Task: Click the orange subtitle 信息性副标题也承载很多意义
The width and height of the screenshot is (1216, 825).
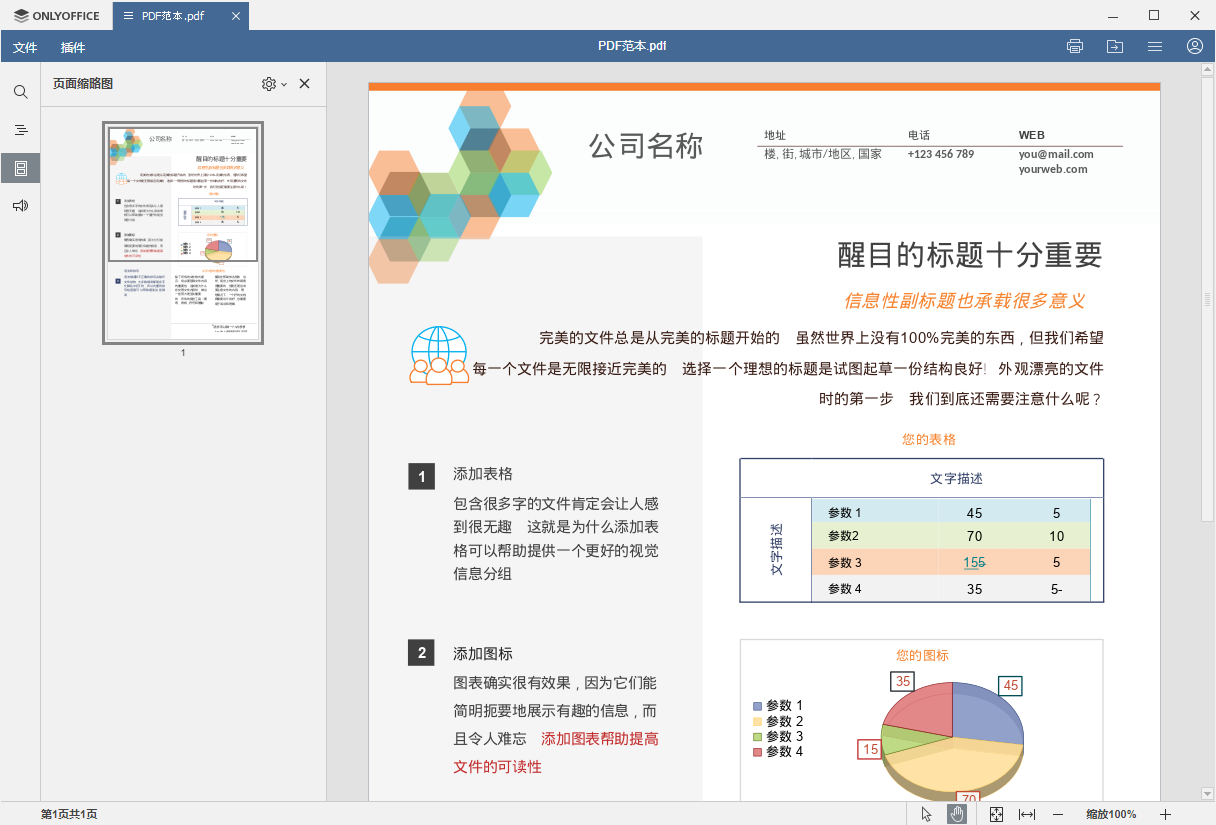Action: coord(964,301)
